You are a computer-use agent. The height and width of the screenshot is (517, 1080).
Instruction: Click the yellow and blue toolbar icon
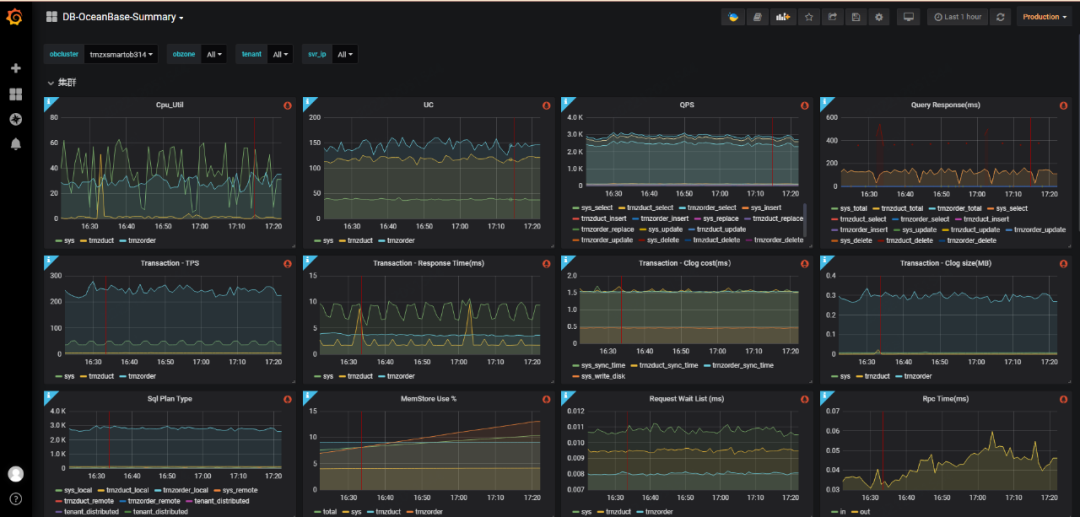coord(733,17)
